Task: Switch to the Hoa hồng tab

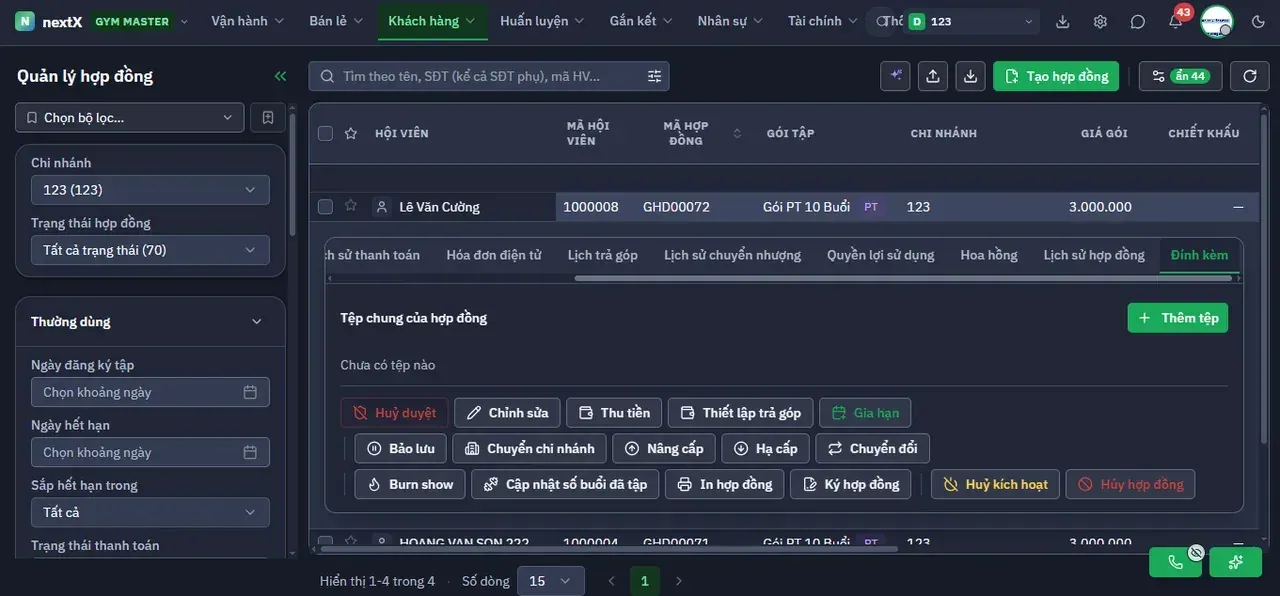Action: [989, 255]
